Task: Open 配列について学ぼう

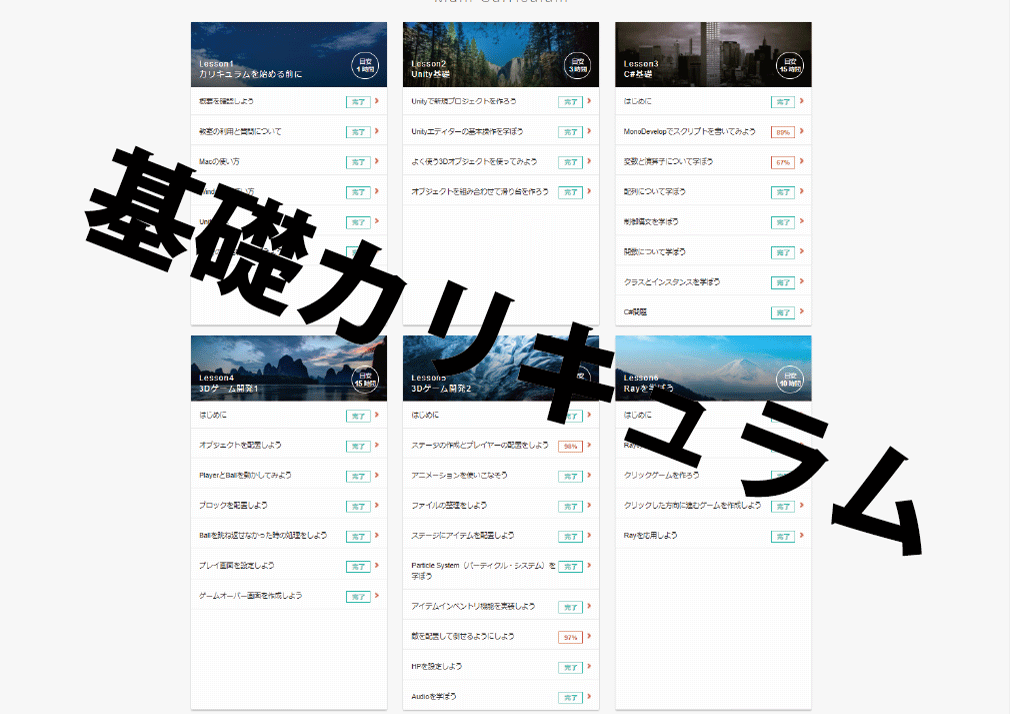Action: 713,191
